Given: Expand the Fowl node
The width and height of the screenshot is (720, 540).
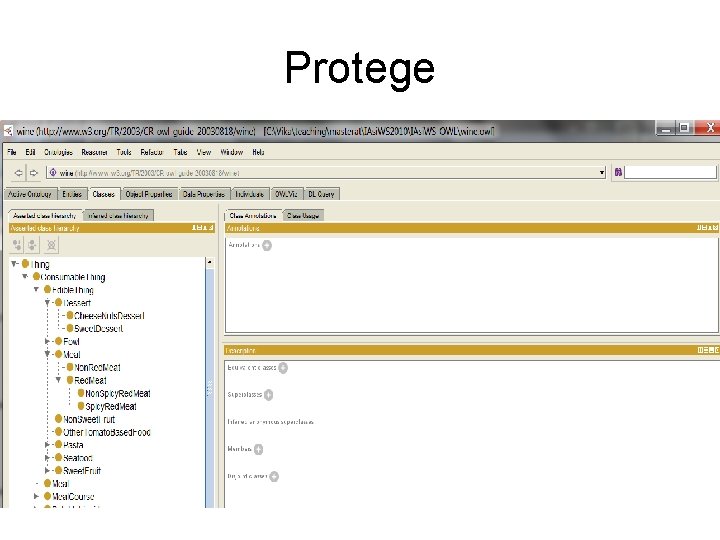Looking at the screenshot, I should pyautogui.click(x=47, y=341).
